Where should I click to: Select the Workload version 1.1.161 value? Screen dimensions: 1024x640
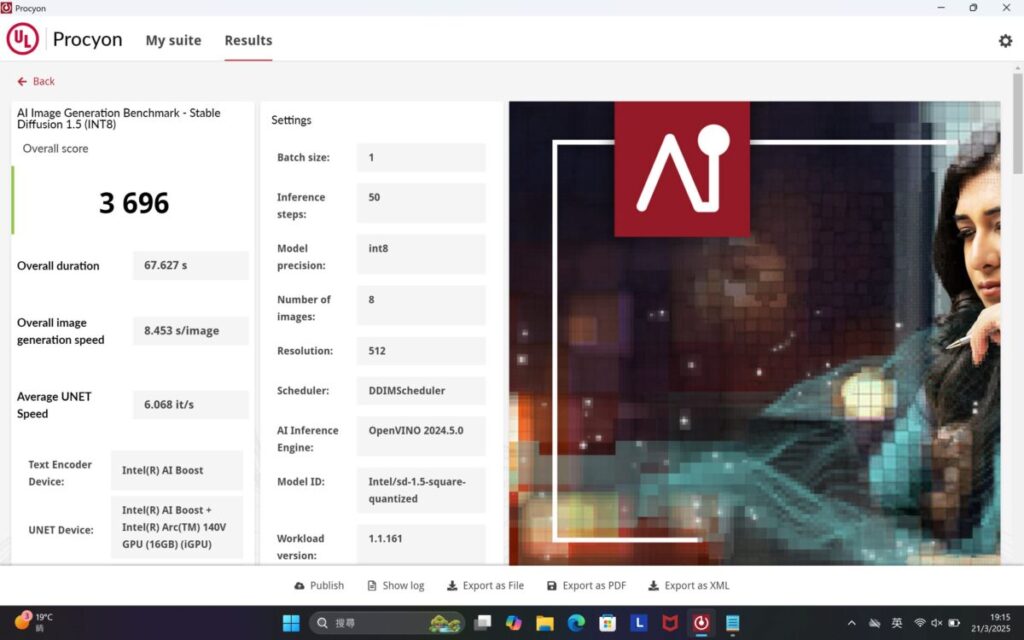[x=421, y=544]
